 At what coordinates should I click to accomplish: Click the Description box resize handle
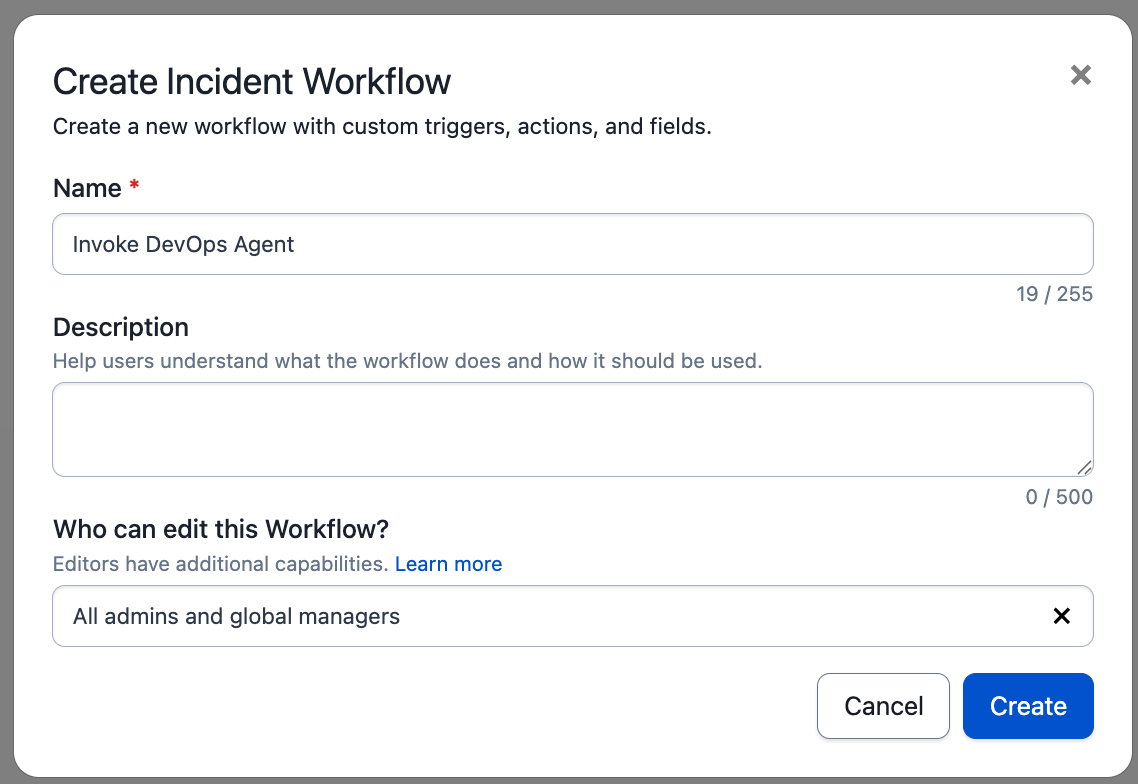pos(1084,467)
